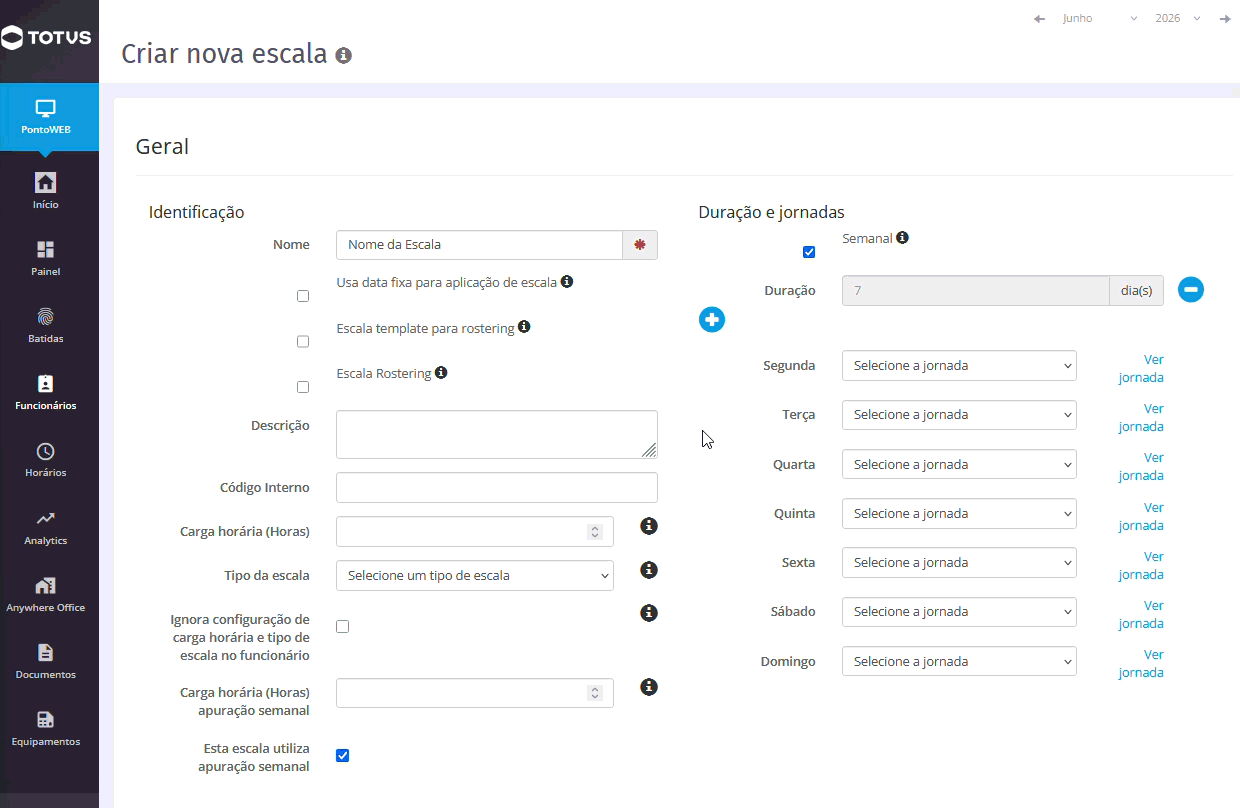Open the Junho month selector
The height and width of the screenshot is (808, 1240).
pyautogui.click(x=1099, y=19)
